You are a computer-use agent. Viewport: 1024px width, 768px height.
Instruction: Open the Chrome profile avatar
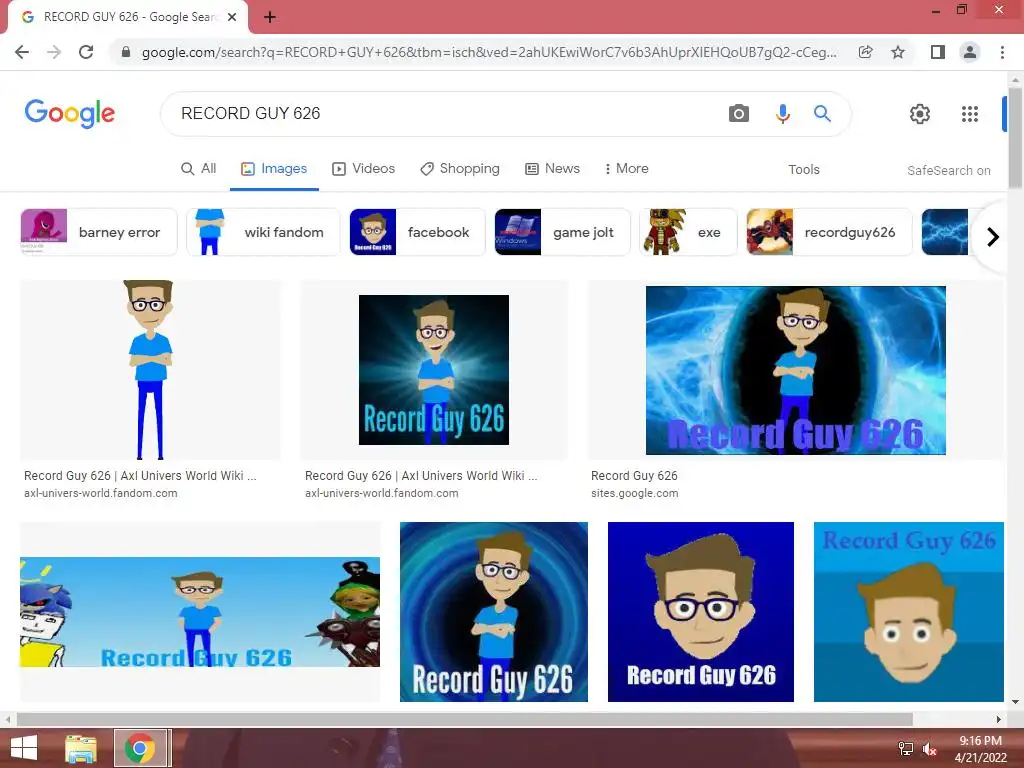970,52
